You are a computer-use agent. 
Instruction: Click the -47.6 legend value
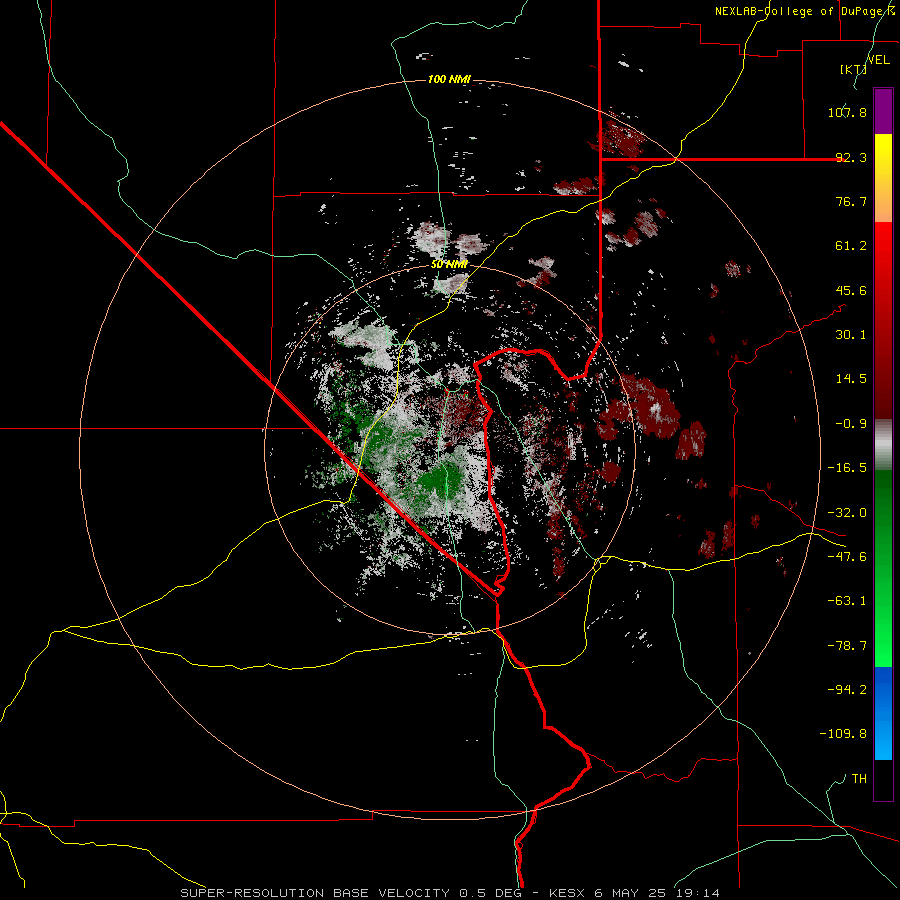pyautogui.click(x=847, y=557)
